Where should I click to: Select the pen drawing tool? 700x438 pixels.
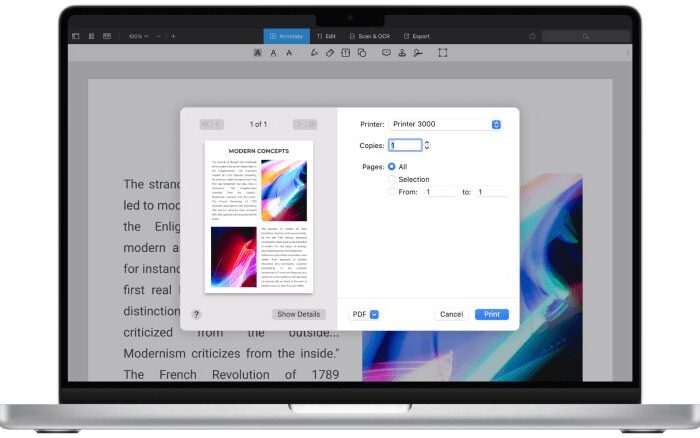314,53
